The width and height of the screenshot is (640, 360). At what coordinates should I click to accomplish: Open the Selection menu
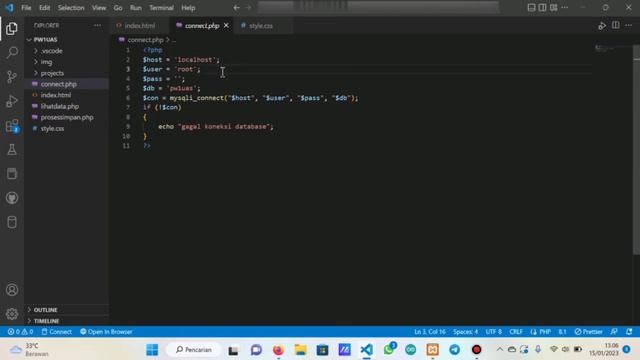click(71, 8)
